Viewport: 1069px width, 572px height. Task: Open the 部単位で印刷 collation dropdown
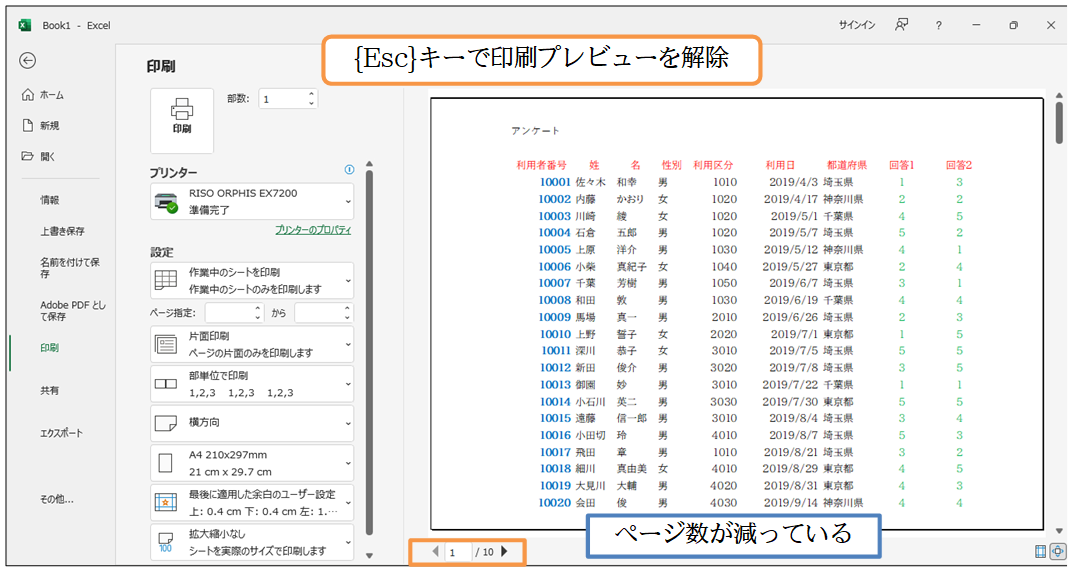(252, 384)
